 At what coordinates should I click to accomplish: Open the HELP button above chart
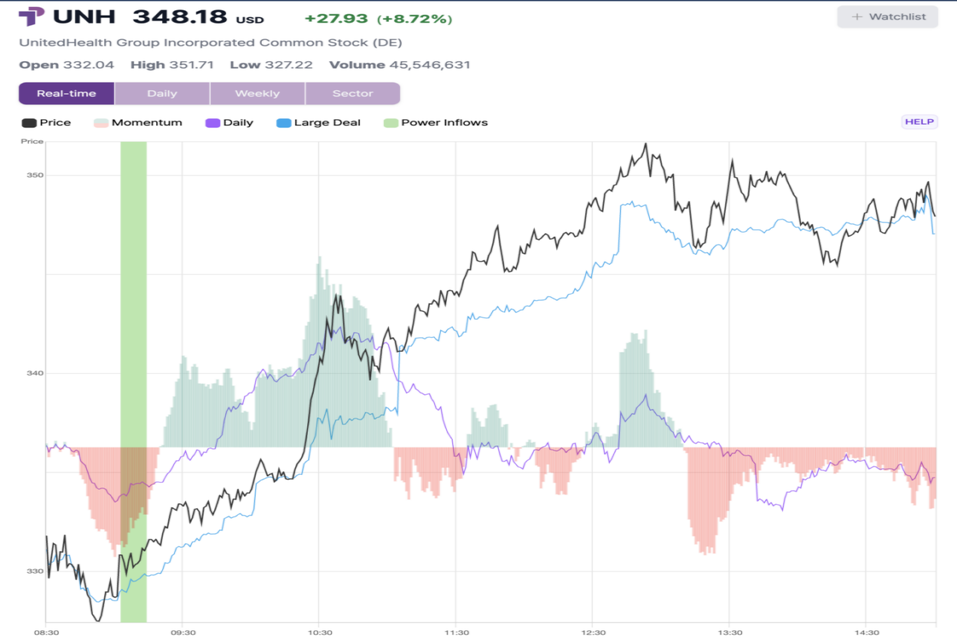click(x=918, y=122)
